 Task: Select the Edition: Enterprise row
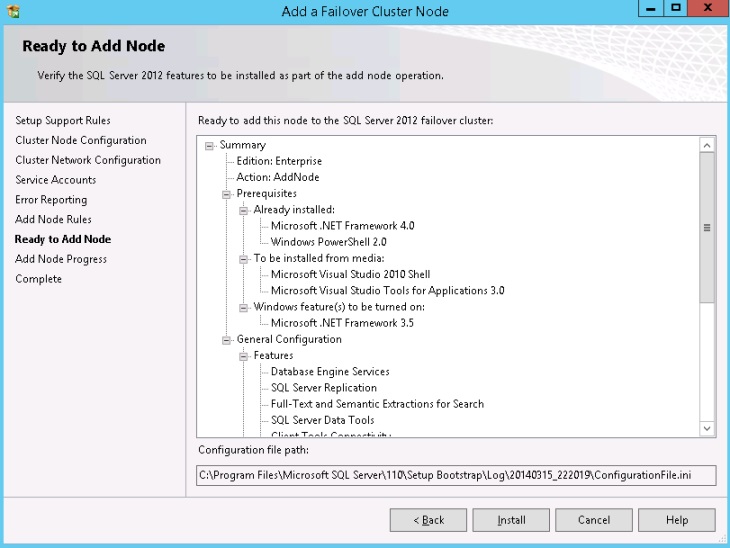279,161
